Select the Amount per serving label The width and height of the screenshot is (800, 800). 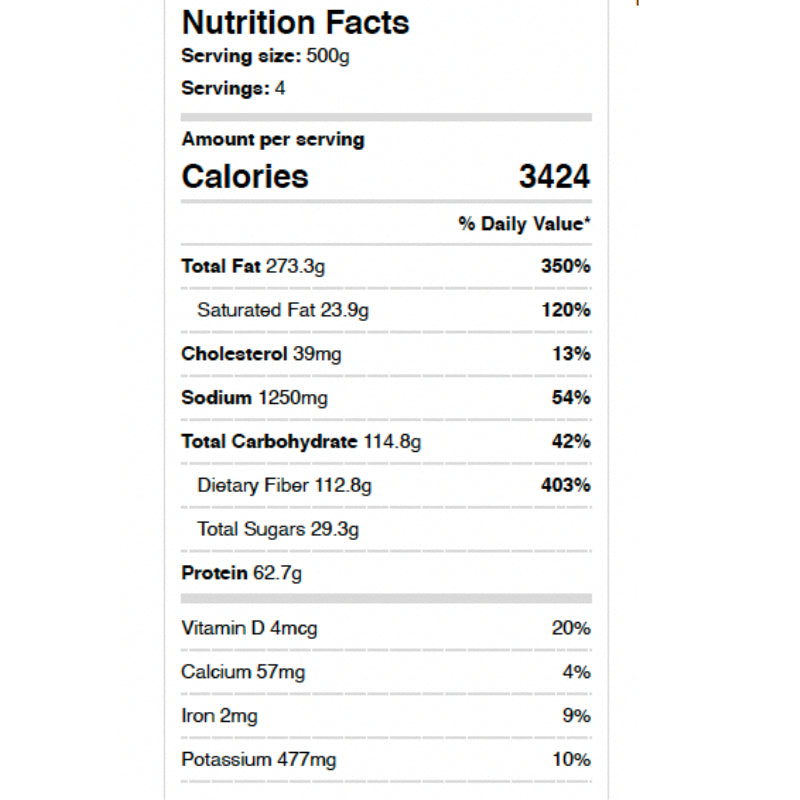click(272, 139)
